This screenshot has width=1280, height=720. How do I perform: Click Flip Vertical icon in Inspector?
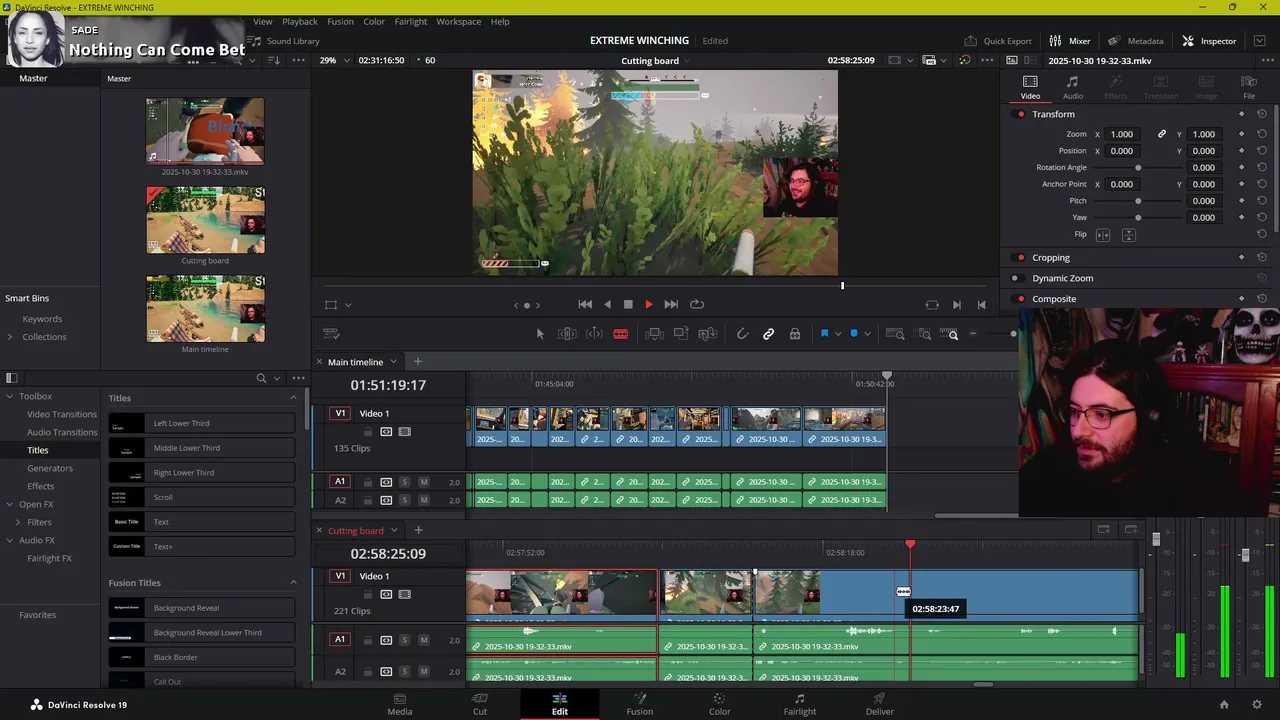point(1129,235)
